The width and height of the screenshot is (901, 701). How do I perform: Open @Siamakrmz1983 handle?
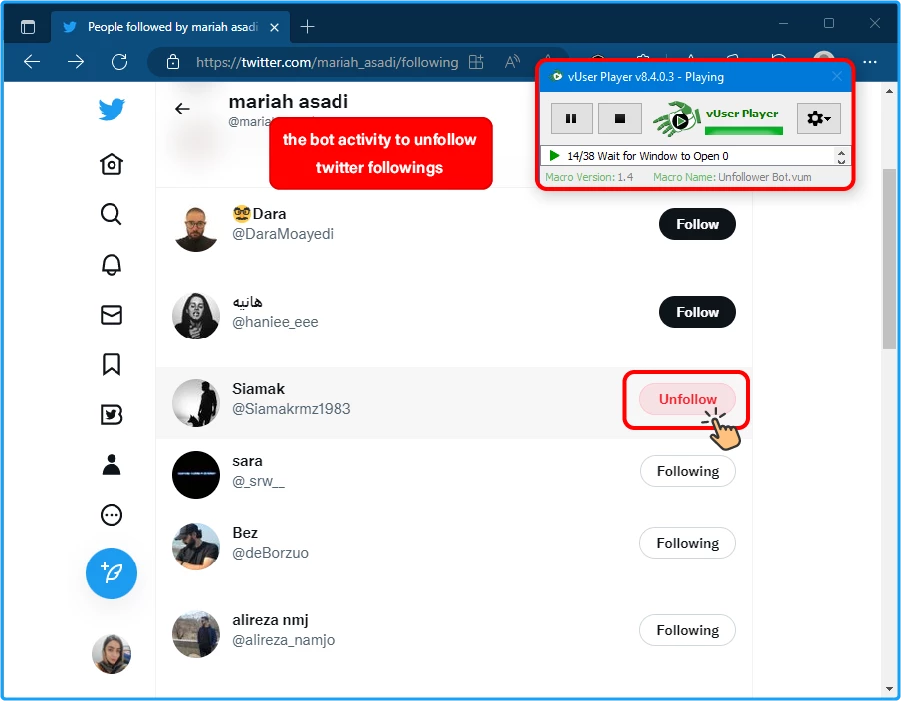coord(291,409)
